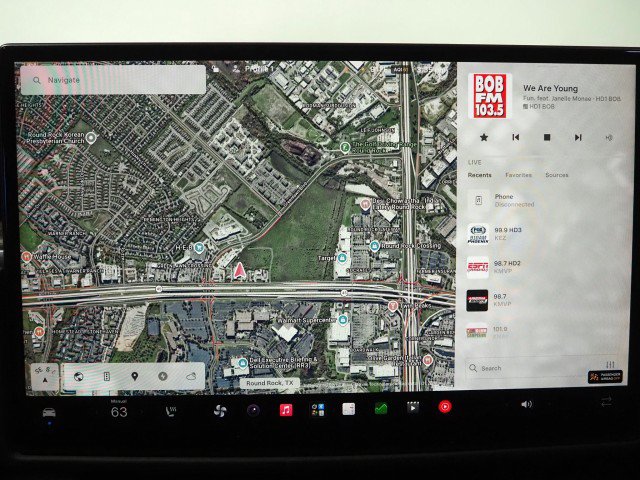Skip to next radio station

[x=578, y=138]
